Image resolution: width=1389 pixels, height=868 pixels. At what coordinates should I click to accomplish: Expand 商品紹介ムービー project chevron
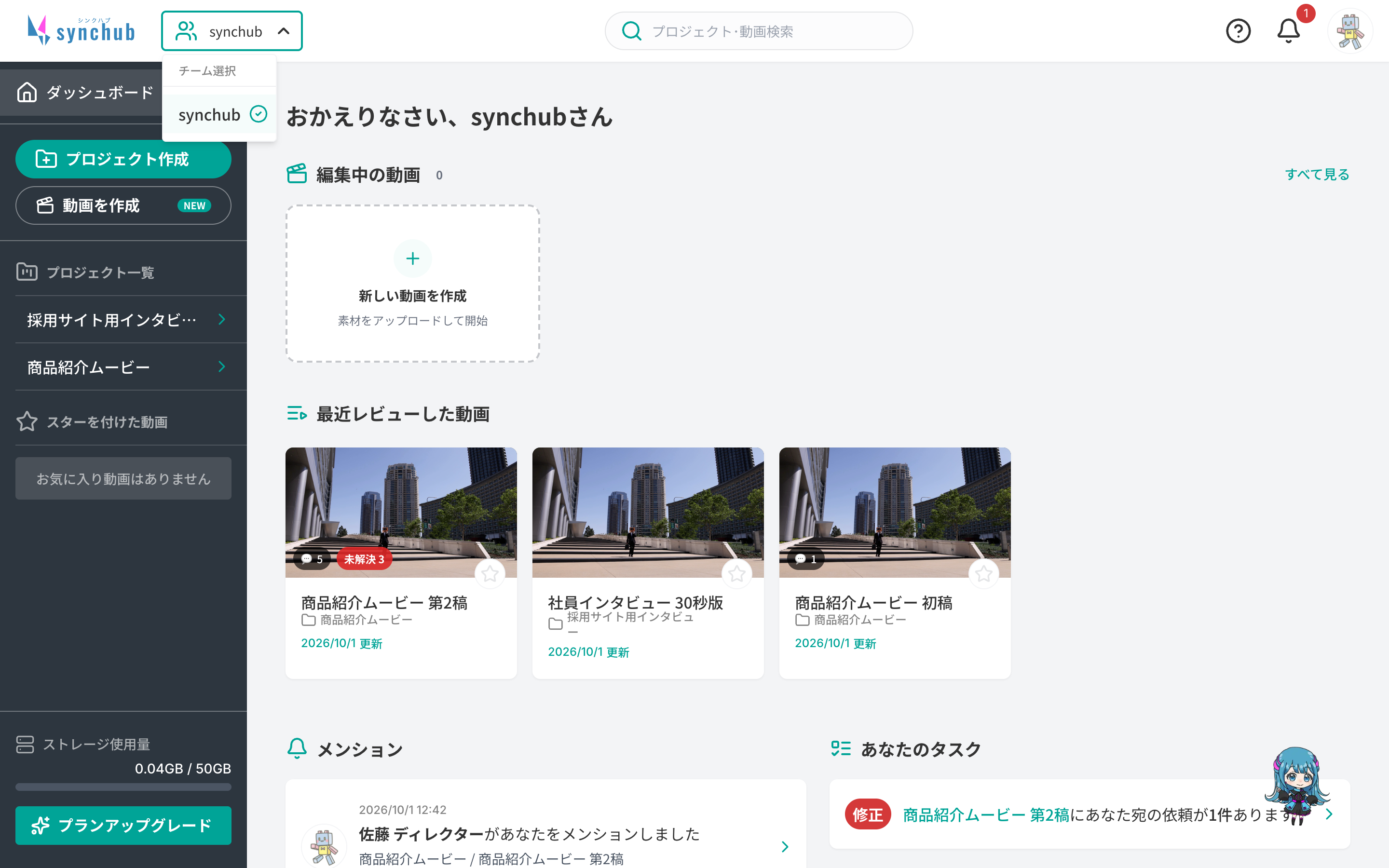(x=222, y=366)
